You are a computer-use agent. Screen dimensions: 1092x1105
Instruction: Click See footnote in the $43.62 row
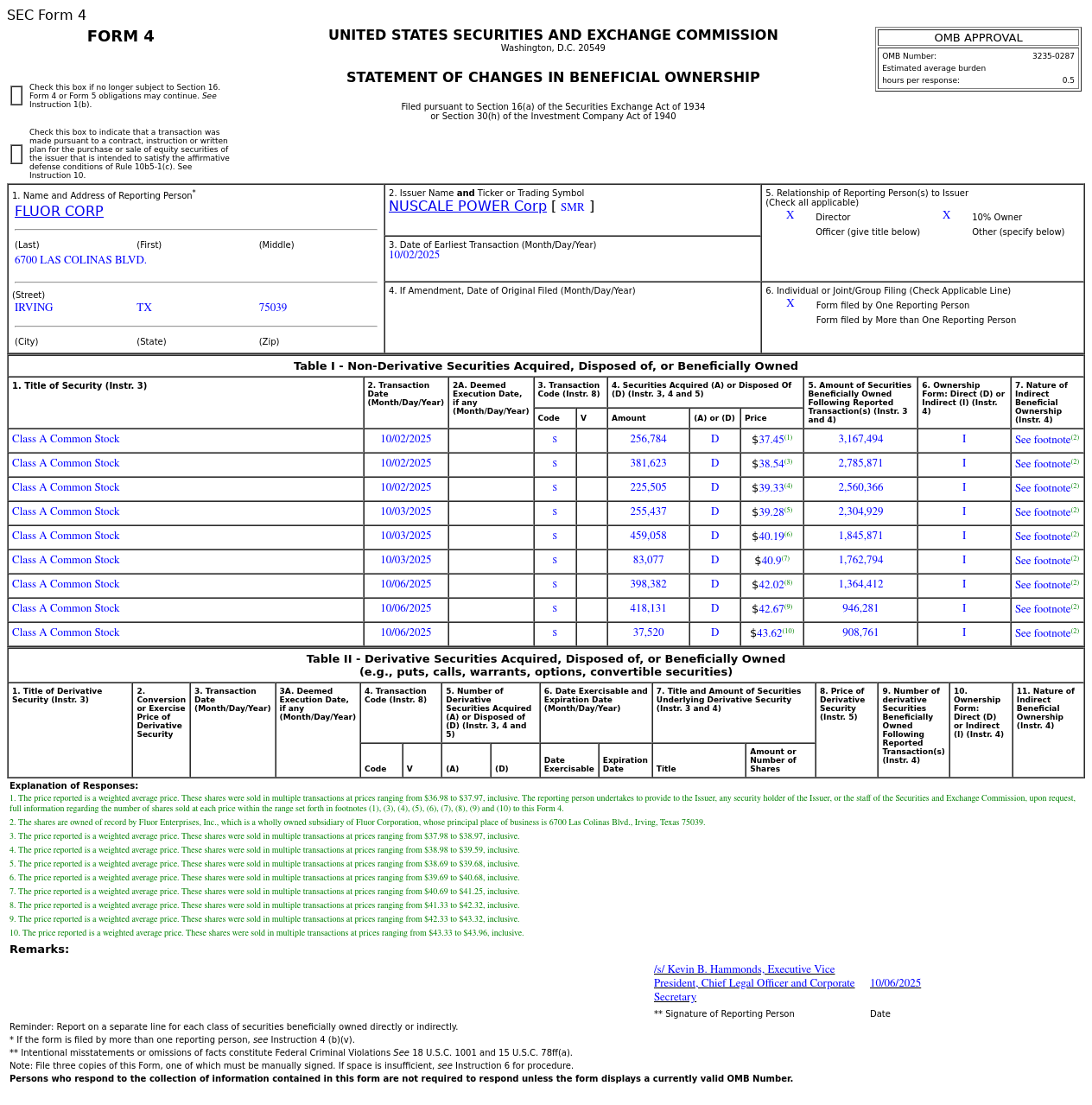tap(1042, 633)
